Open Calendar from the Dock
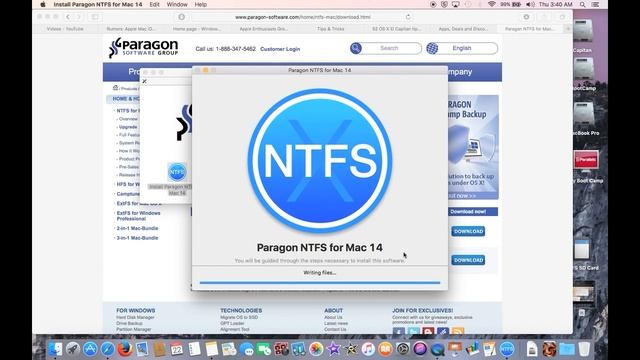Image resolution: width=640 pixels, height=360 pixels. pyautogui.click(x=177, y=349)
